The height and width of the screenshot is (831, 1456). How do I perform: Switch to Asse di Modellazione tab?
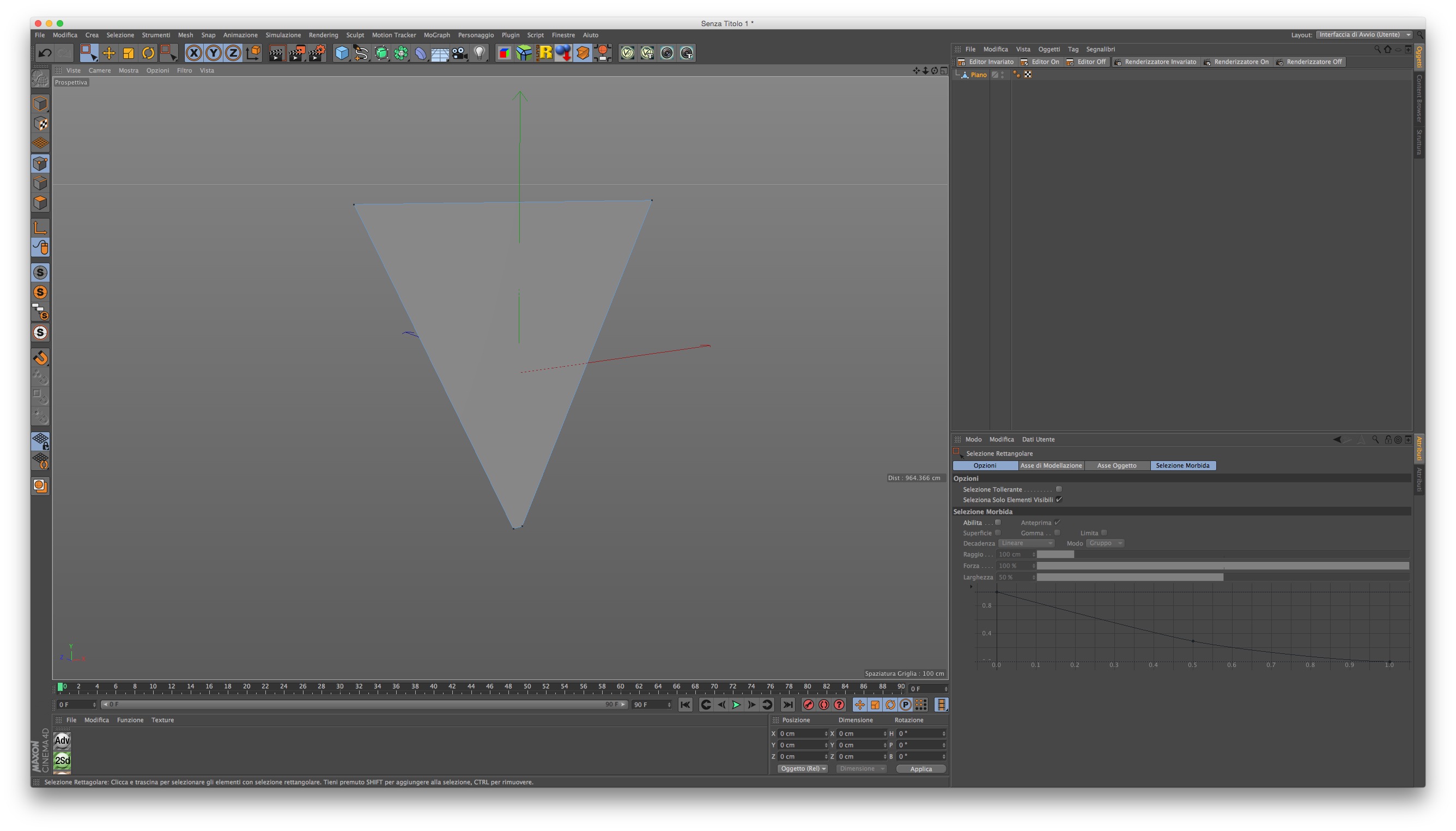[x=1051, y=466]
